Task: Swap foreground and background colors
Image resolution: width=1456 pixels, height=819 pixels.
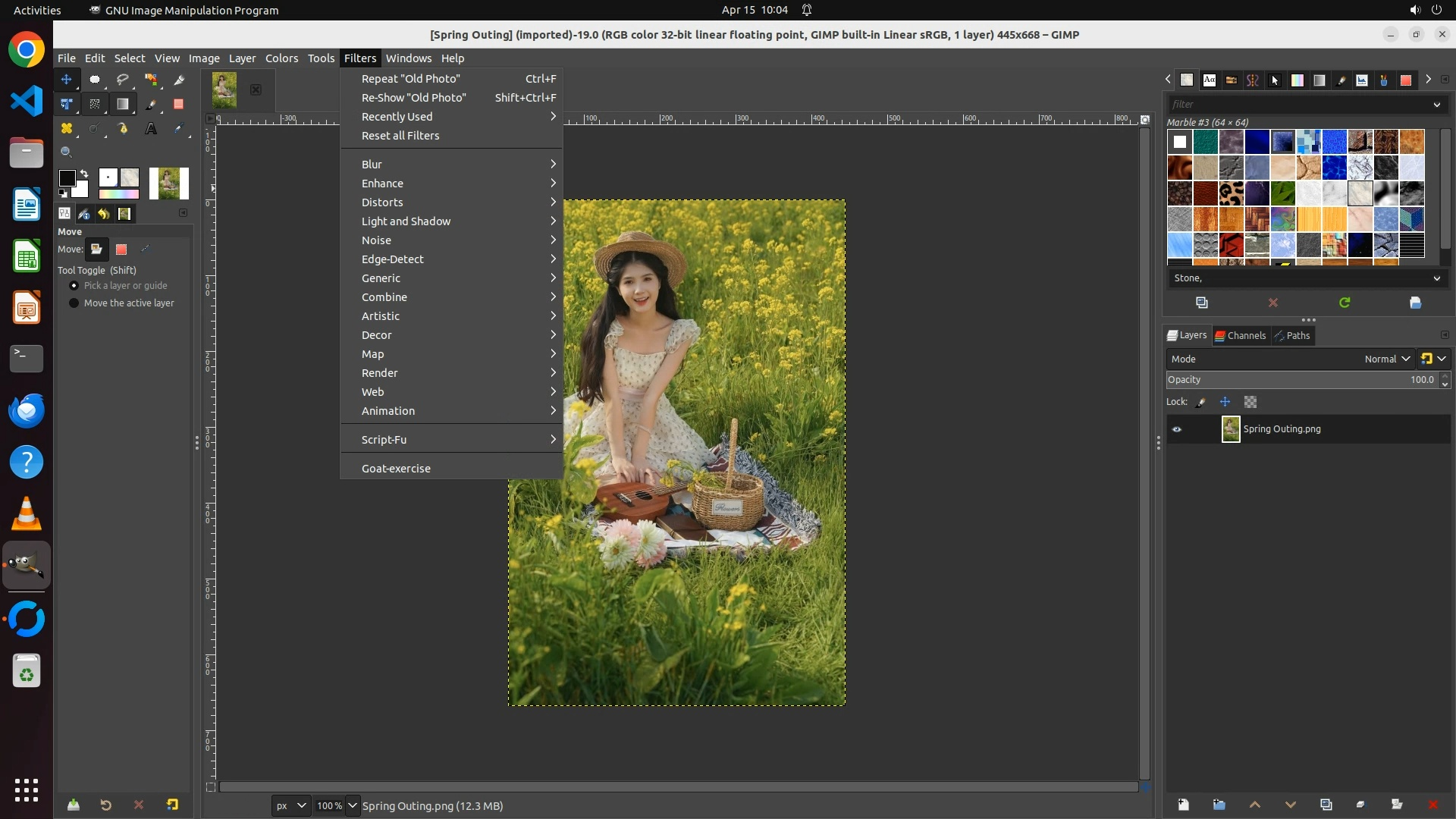Action: [84, 174]
